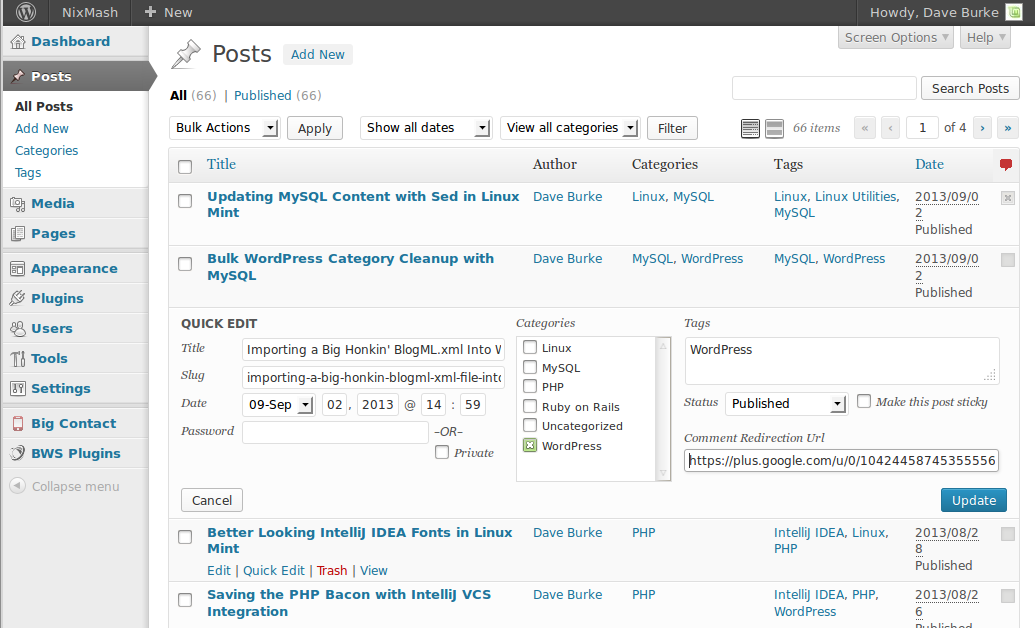
Task: Open the NixMash site menu
Action: click(x=90, y=12)
